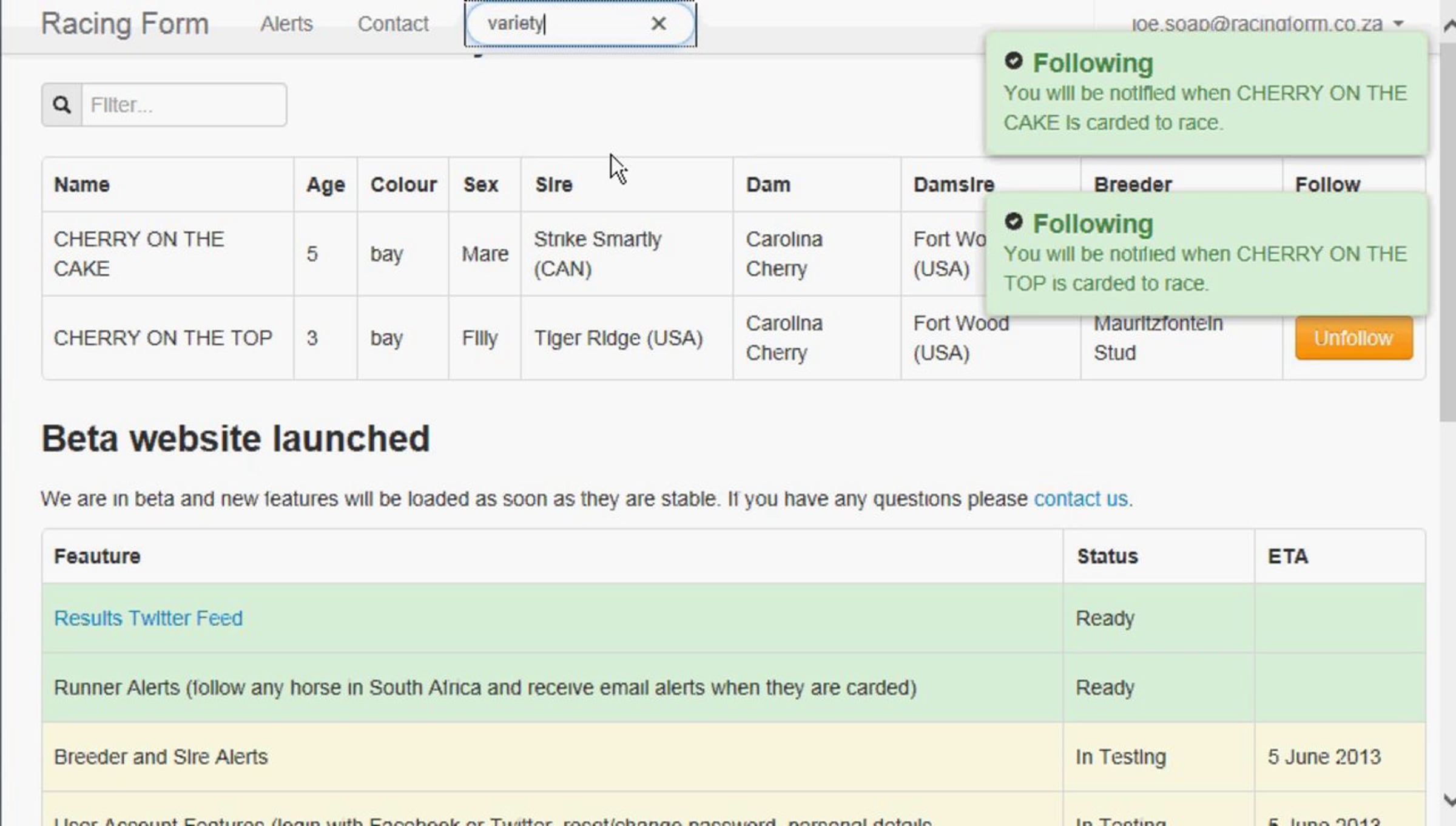Viewport: 1456px width, 826px height.
Task: Click 'In Testing' status for Breeder and Sire Alerts
Action: [x=1121, y=757]
